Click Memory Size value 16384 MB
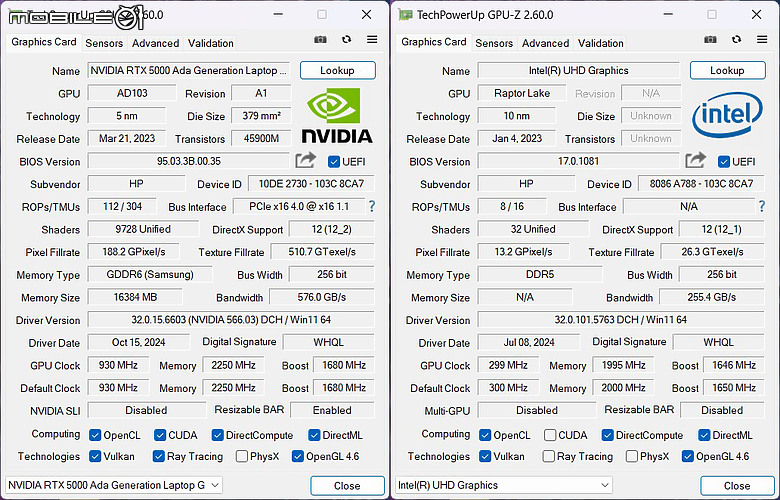 point(135,297)
